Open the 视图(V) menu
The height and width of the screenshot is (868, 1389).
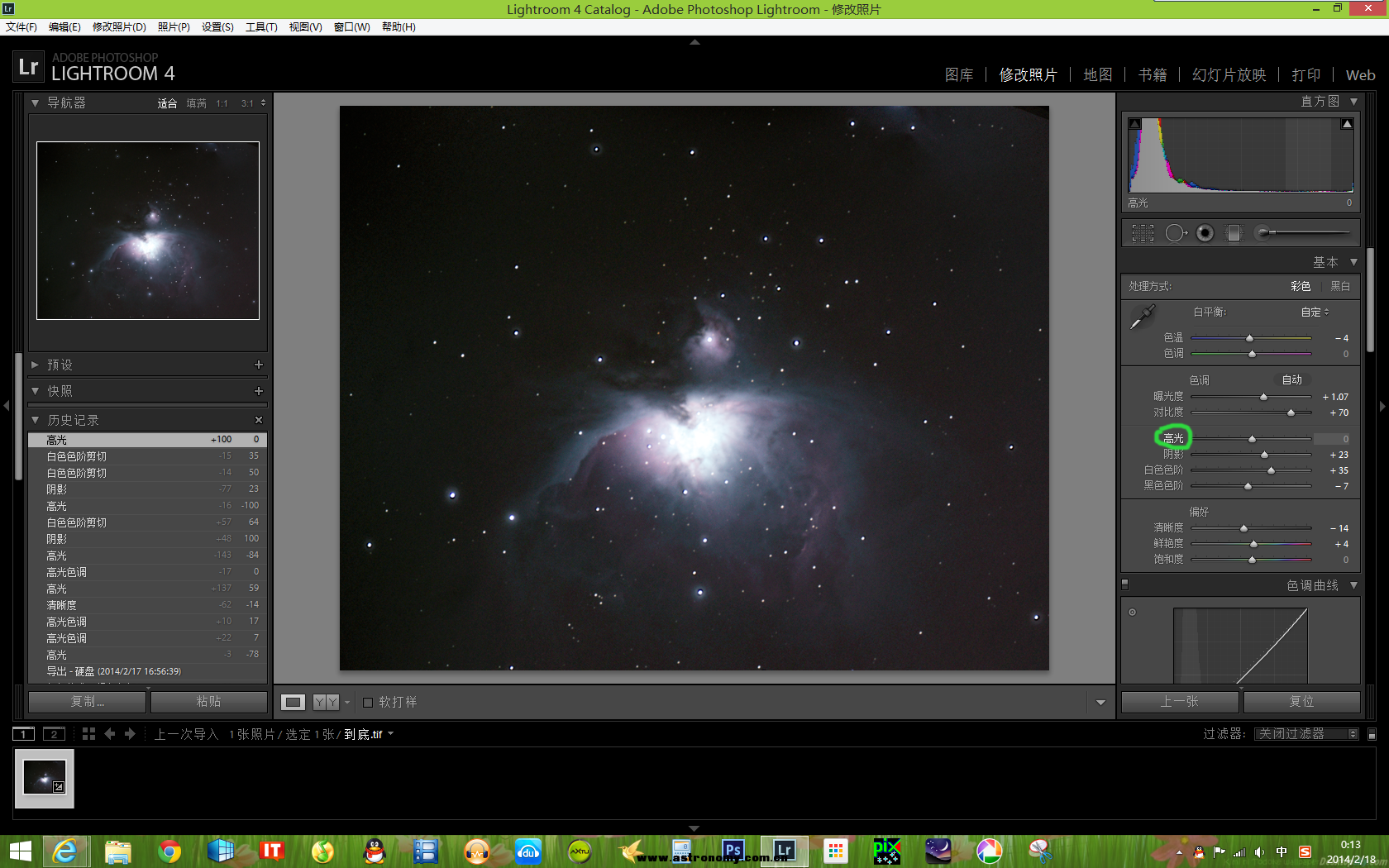pyautogui.click(x=305, y=27)
